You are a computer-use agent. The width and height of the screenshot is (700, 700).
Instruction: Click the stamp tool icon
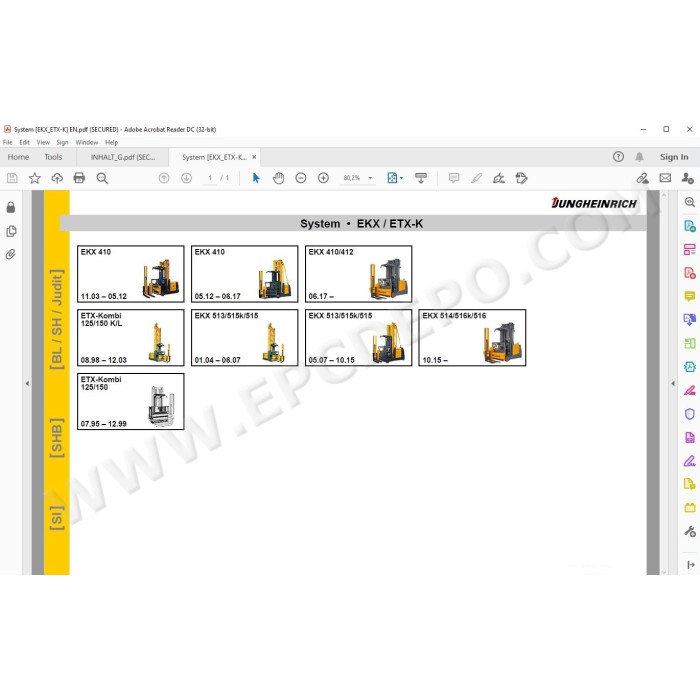[x=521, y=178]
